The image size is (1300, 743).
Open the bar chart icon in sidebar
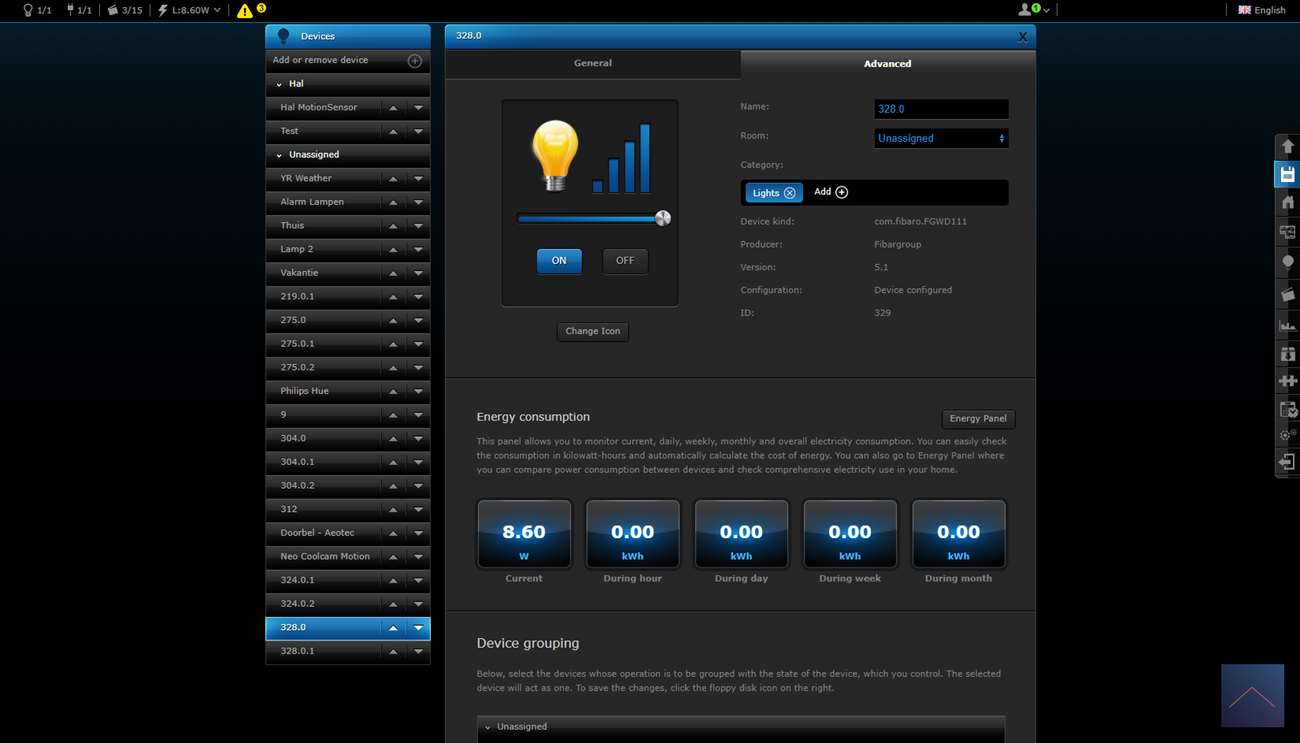click(1287, 325)
